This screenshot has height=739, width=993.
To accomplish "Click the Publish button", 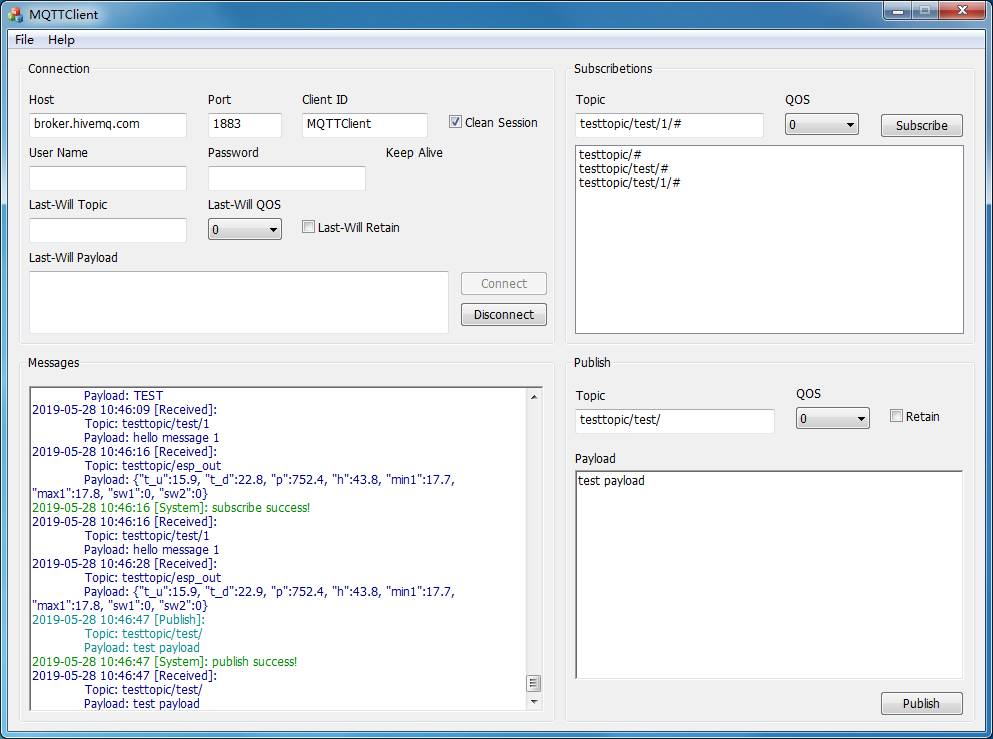I will (922, 704).
